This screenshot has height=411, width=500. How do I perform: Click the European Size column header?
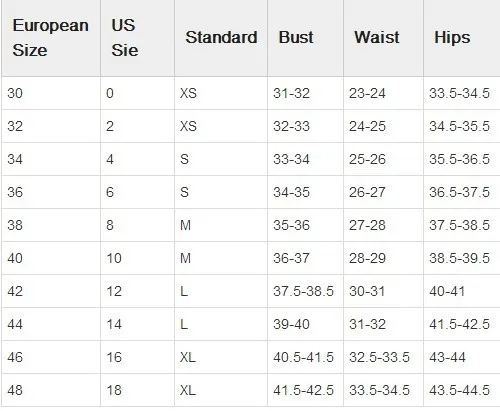pyautogui.click(x=51, y=38)
